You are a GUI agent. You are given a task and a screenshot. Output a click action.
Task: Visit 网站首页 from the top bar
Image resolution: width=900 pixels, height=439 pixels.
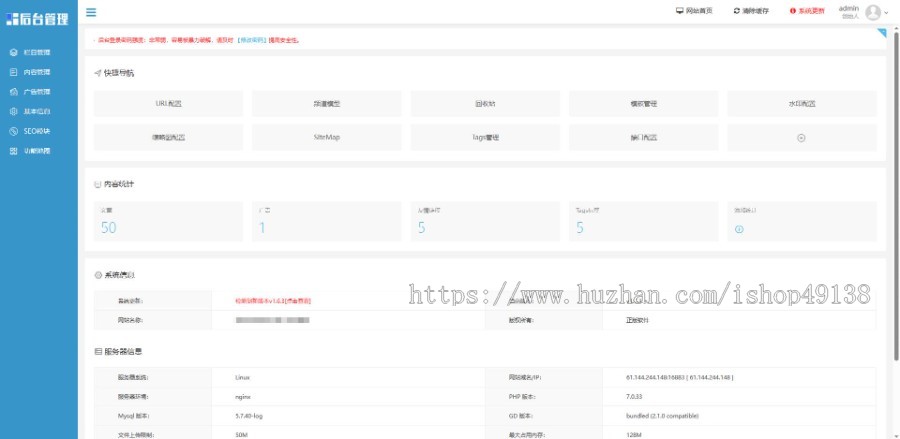[x=694, y=11]
